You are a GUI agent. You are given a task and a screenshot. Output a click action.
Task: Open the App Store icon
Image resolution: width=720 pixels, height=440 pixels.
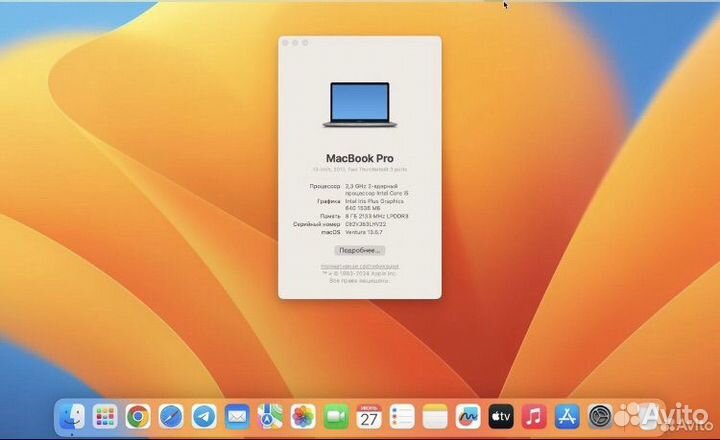click(568, 417)
